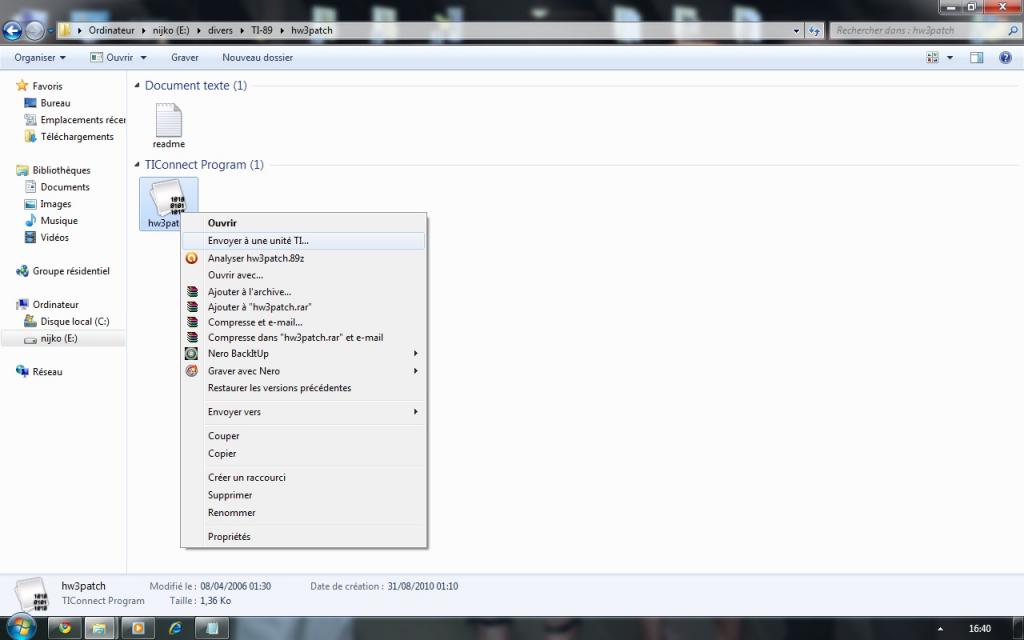Click the Back navigation arrow

[x=12, y=30]
